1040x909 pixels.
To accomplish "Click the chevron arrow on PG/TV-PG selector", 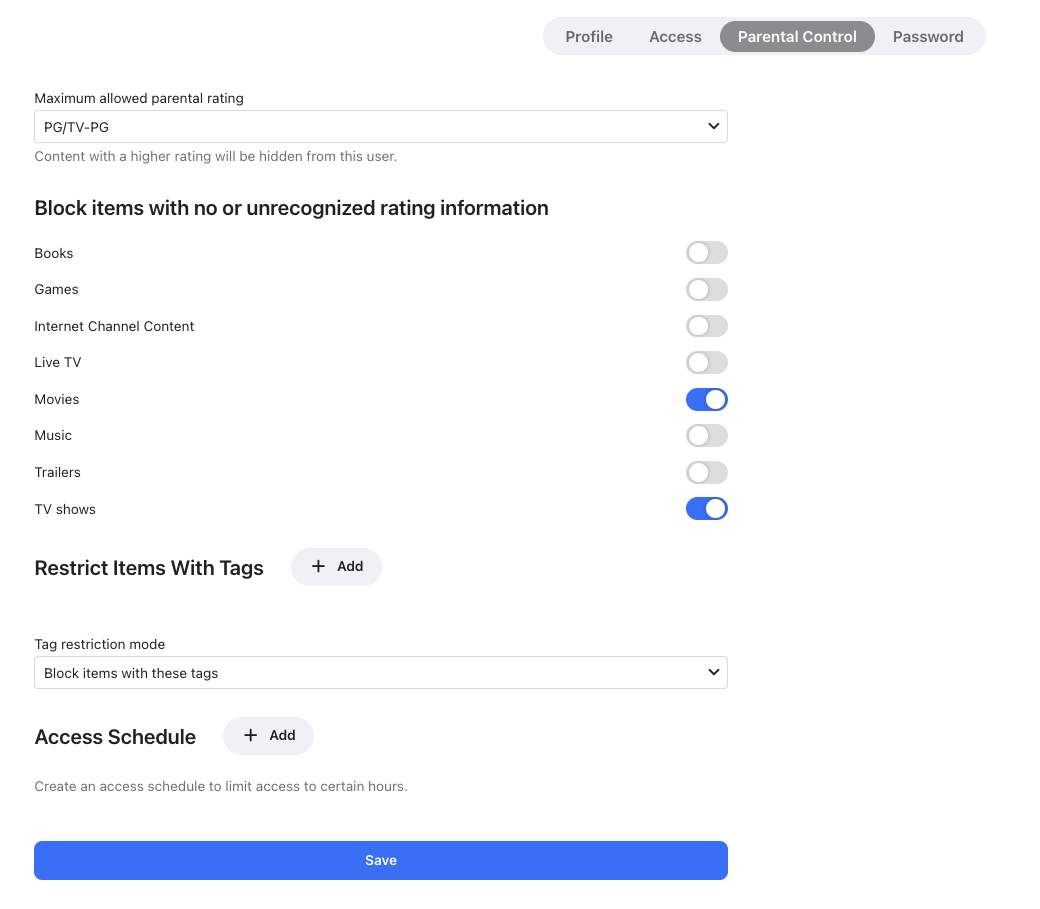I will click(713, 127).
